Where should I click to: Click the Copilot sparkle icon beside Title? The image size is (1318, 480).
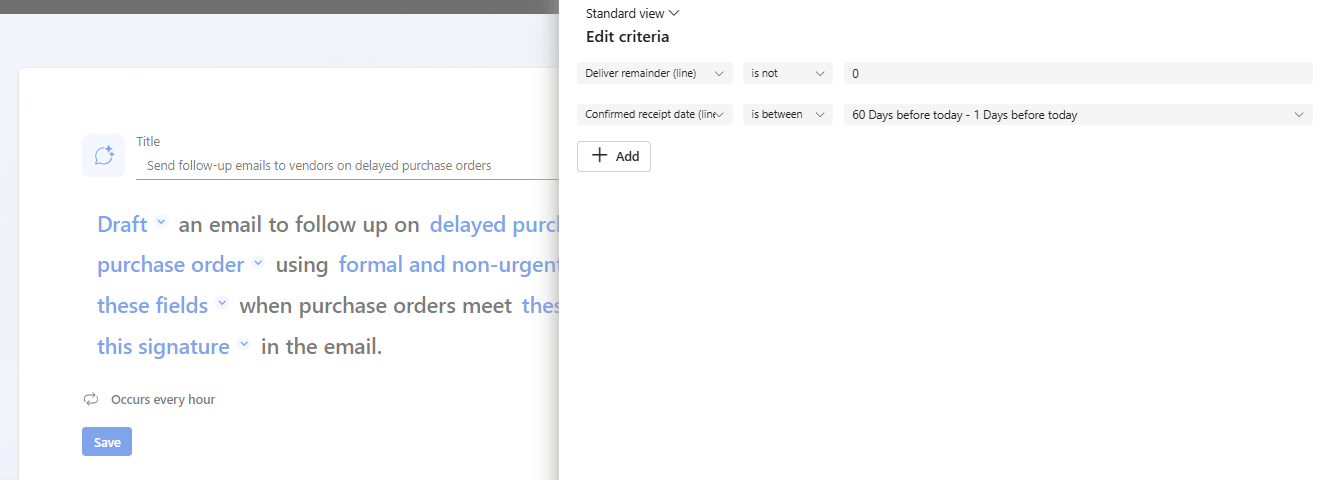(x=103, y=155)
